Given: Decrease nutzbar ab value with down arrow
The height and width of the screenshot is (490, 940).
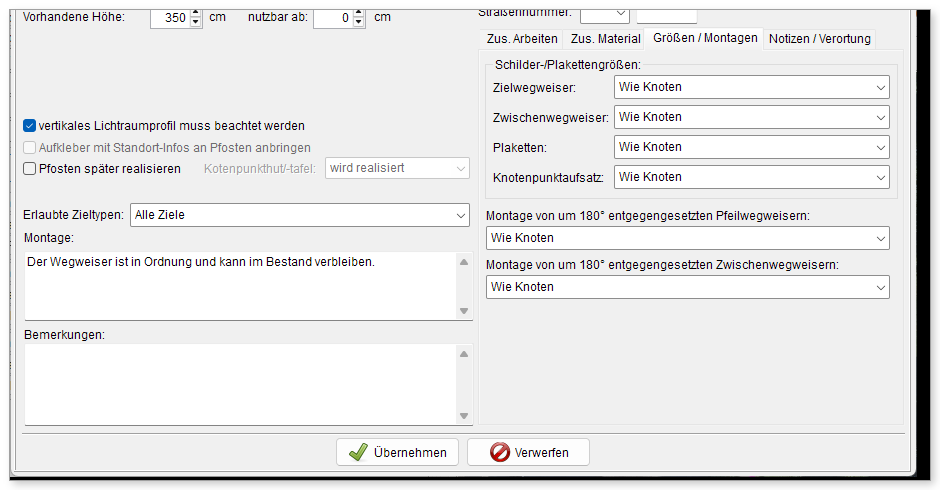Looking at the screenshot, I should 358,22.
